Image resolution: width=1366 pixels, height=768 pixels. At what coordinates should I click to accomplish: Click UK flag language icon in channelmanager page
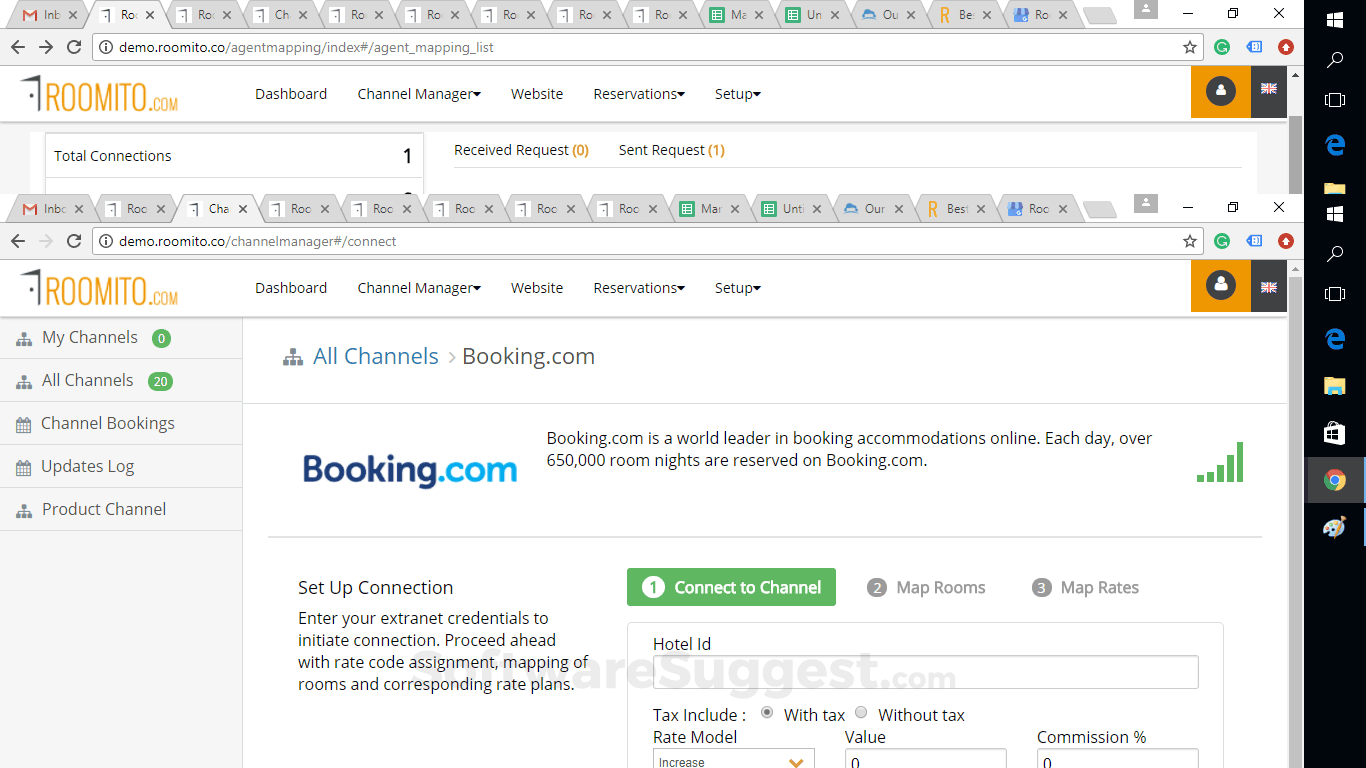[1269, 287]
